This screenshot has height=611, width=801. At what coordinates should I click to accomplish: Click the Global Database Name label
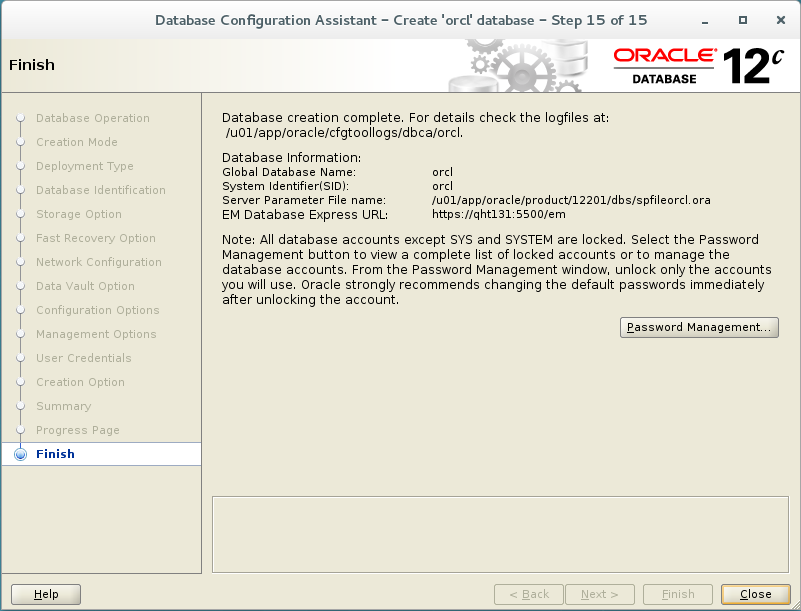[289, 172]
